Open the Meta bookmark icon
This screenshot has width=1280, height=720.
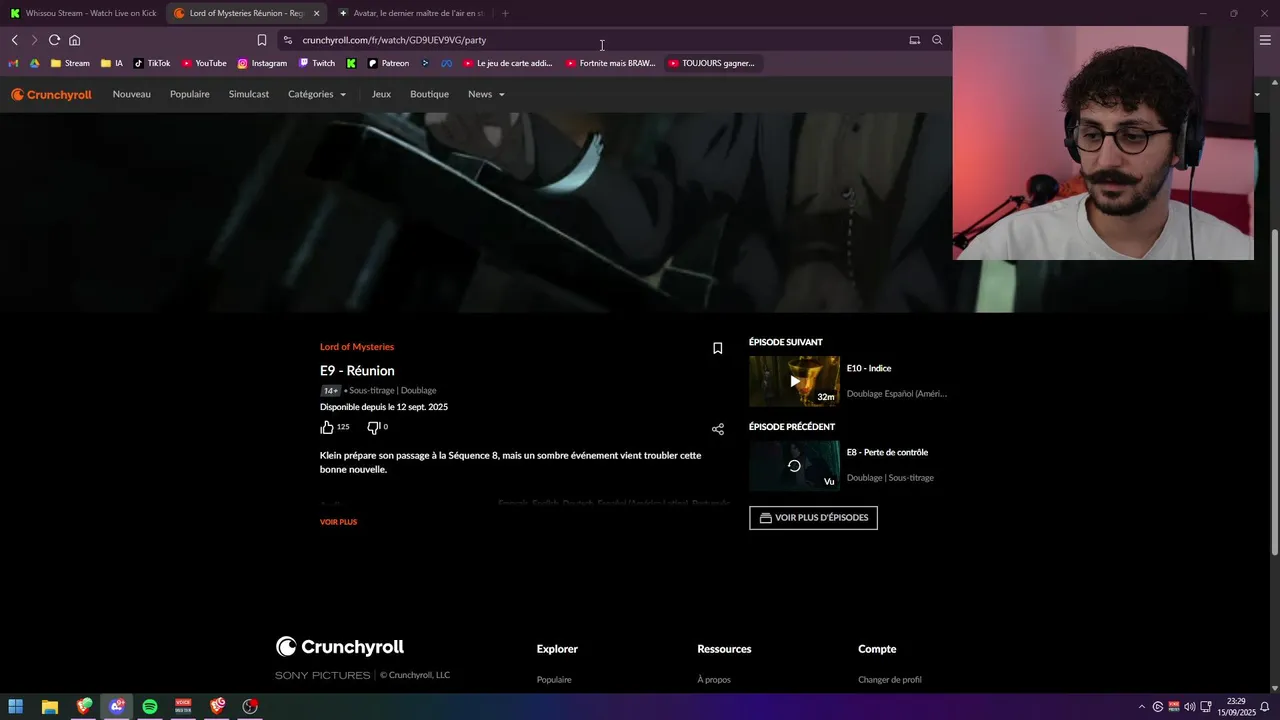pos(446,63)
